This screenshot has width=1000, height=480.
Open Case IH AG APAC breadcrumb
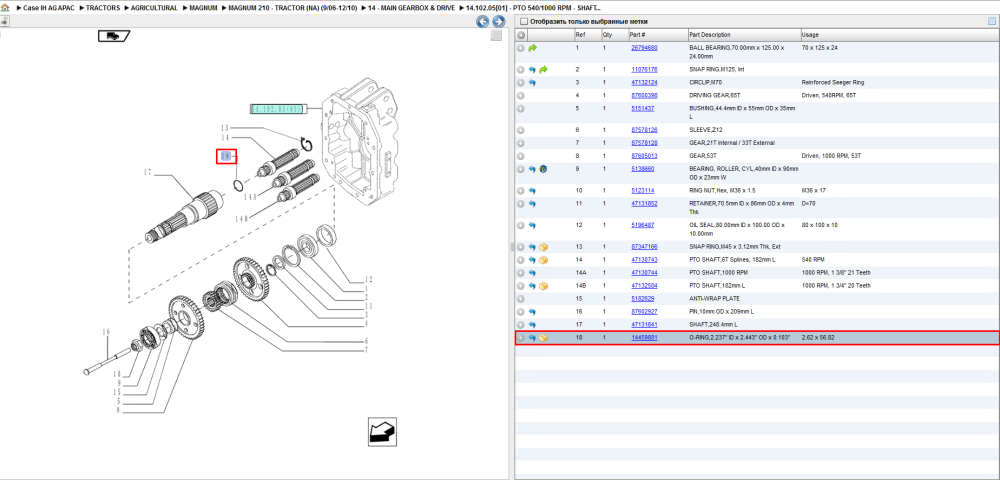[x=47, y=8]
